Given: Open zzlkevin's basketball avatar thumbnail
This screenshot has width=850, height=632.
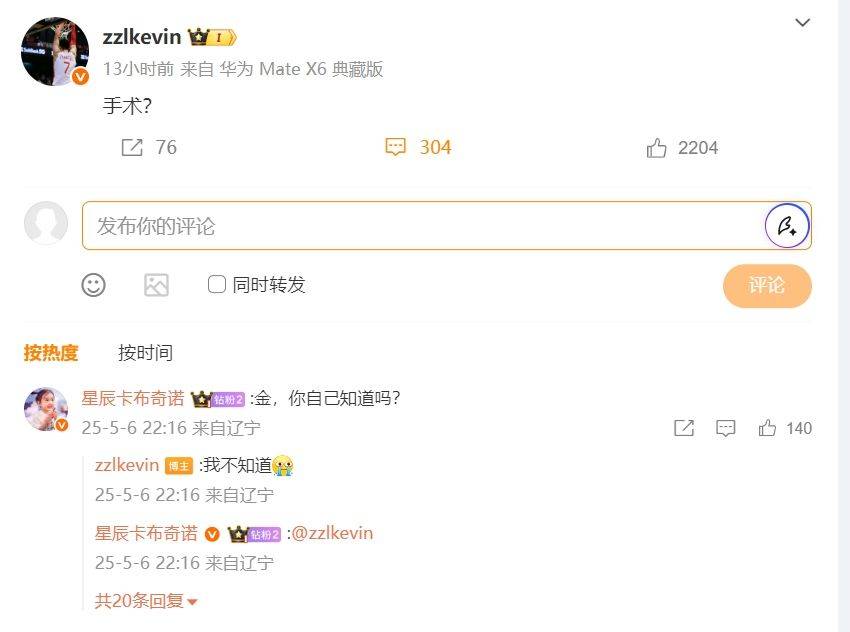Looking at the screenshot, I should click(x=55, y=51).
